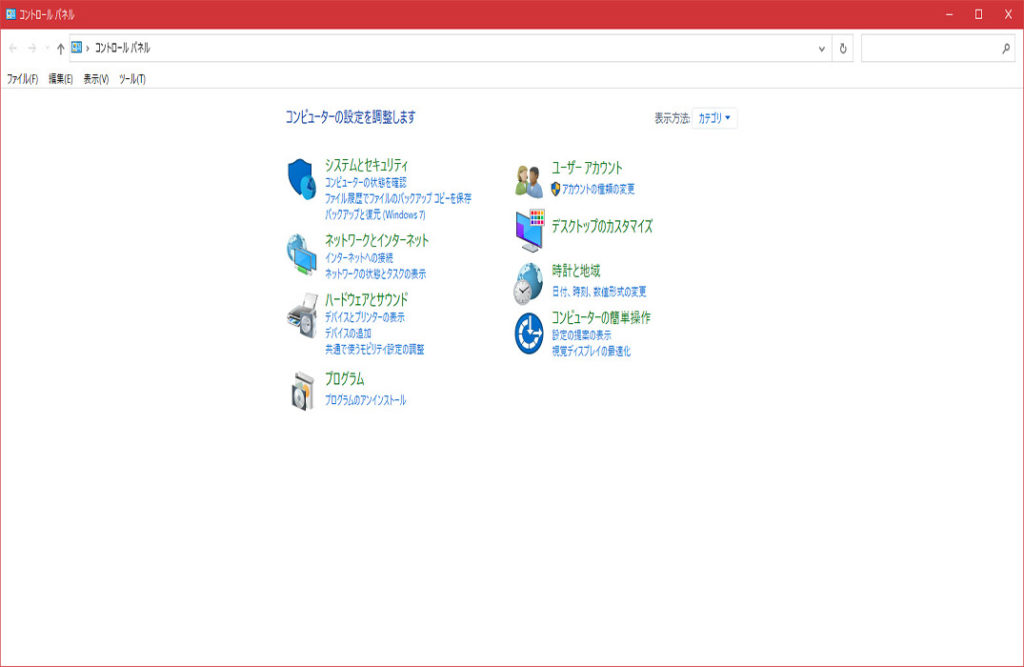
Task: Click the Network and Internet globe icon
Action: 302,254
